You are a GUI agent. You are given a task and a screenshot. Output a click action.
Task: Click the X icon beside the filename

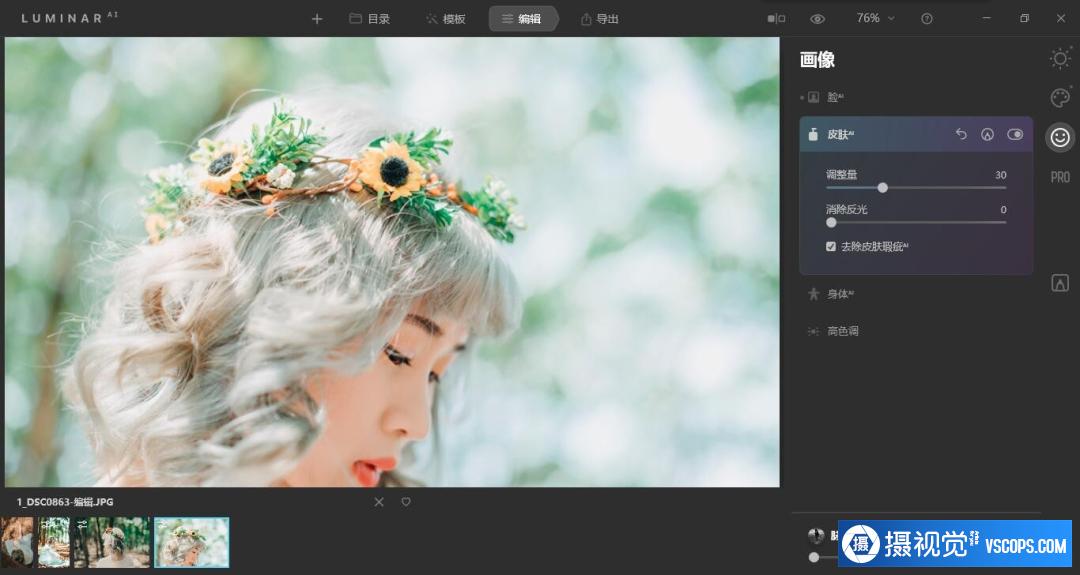tap(379, 502)
